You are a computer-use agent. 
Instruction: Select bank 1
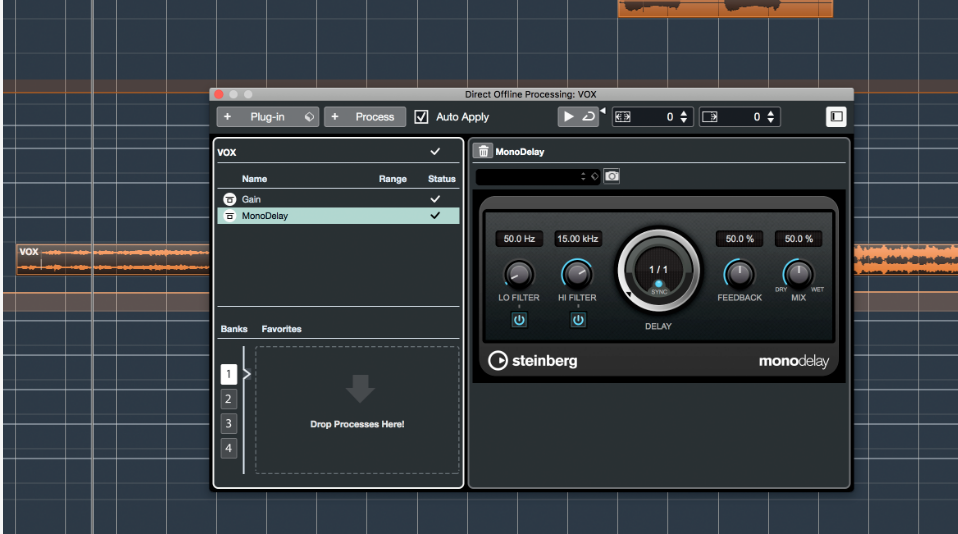pos(229,374)
